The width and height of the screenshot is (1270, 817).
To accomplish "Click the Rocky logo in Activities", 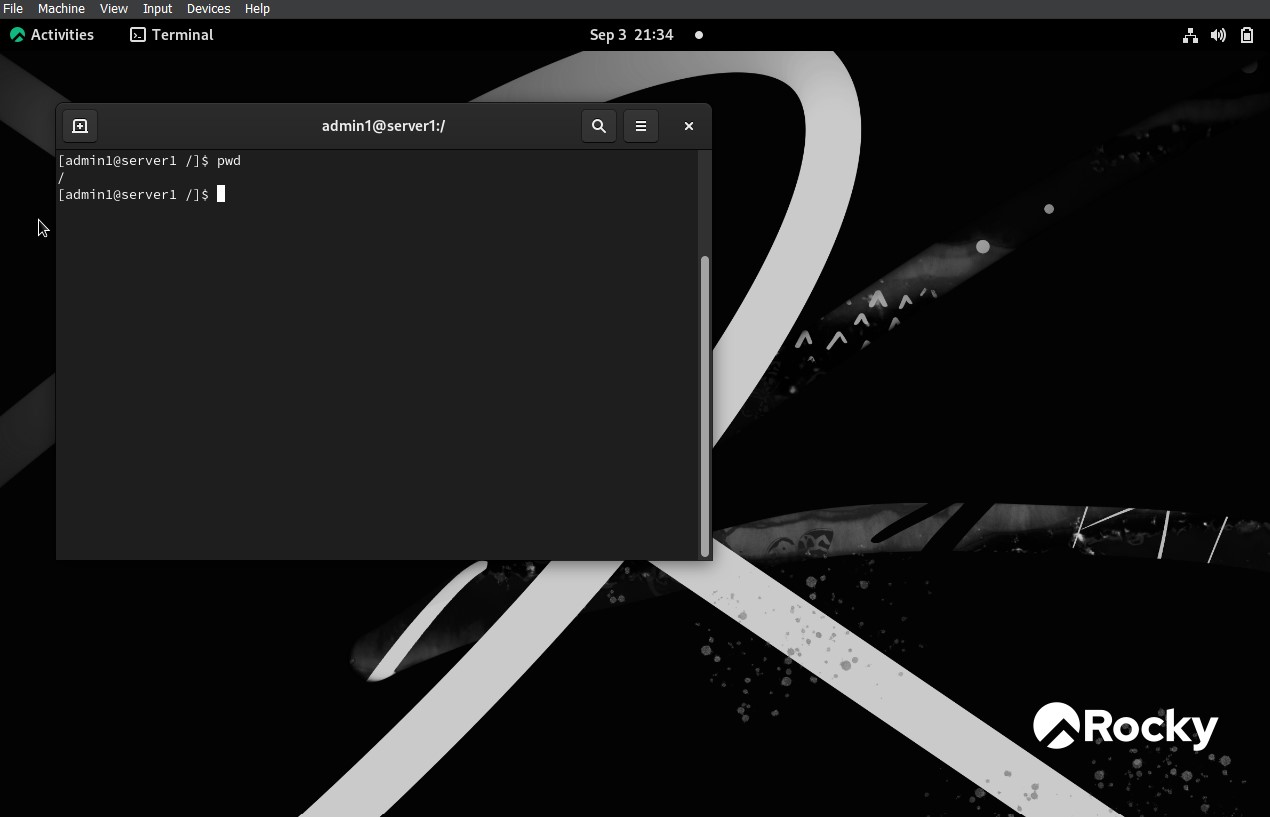I will [x=17, y=35].
